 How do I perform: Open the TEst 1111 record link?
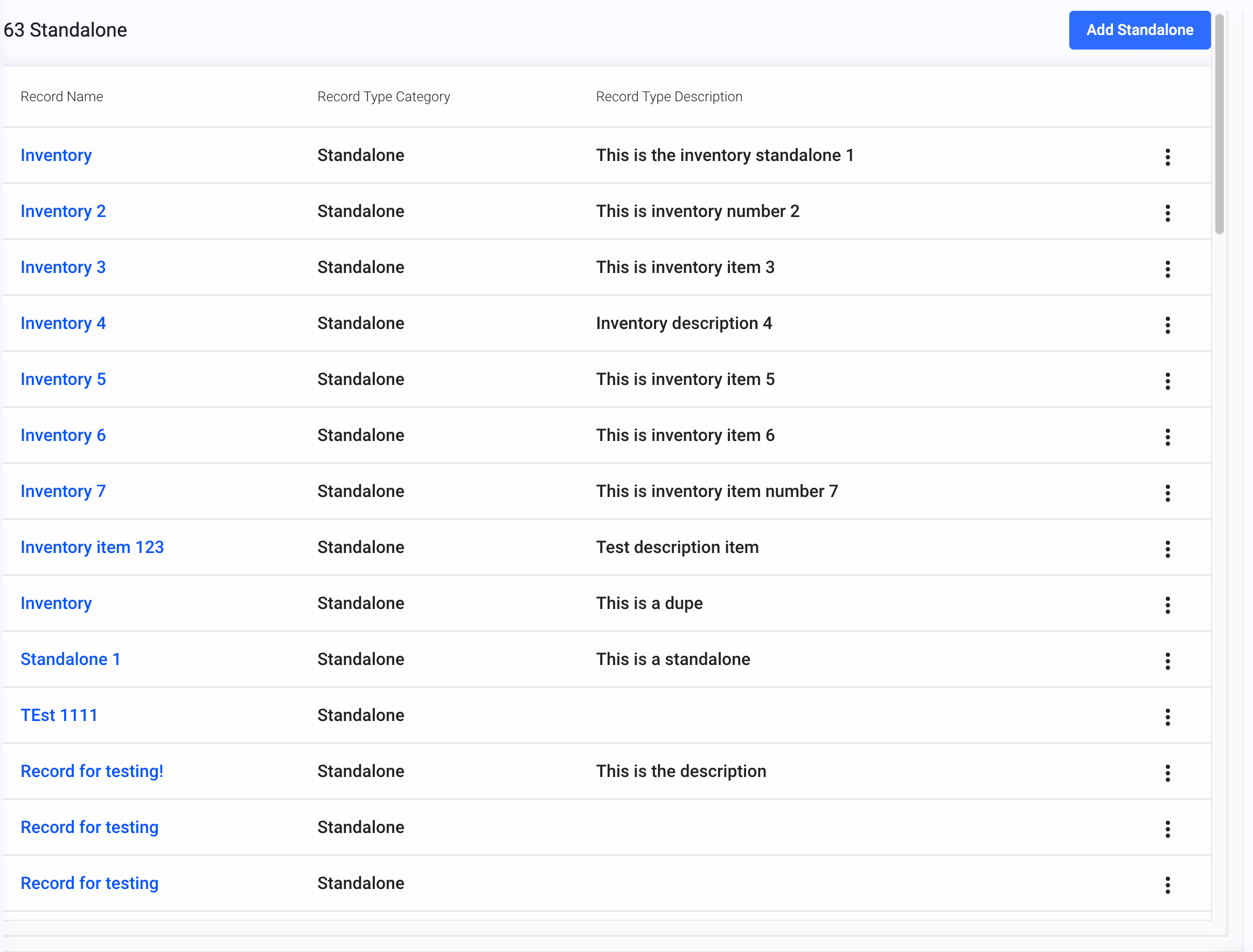click(x=59, y=715)
